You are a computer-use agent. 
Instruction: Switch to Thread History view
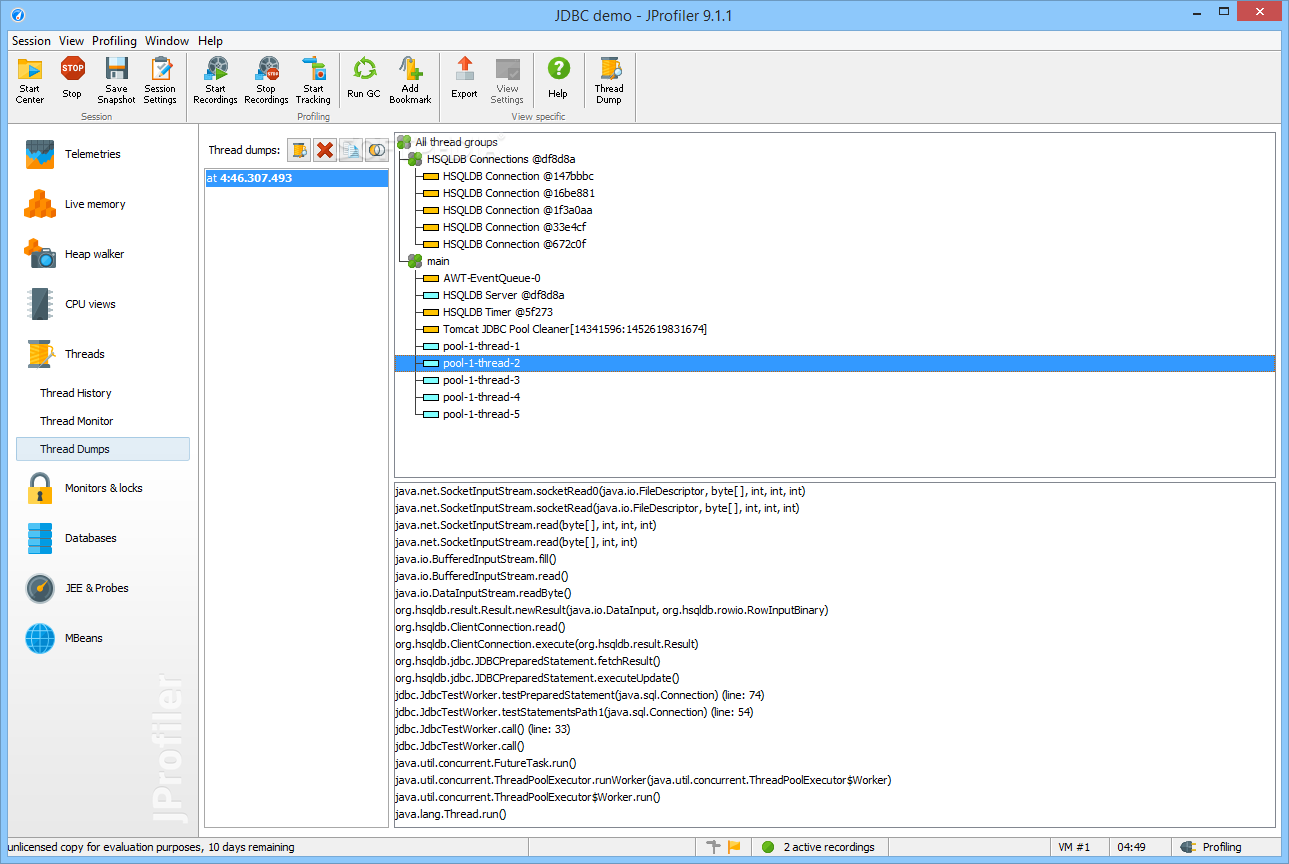(x=76, y=393)
